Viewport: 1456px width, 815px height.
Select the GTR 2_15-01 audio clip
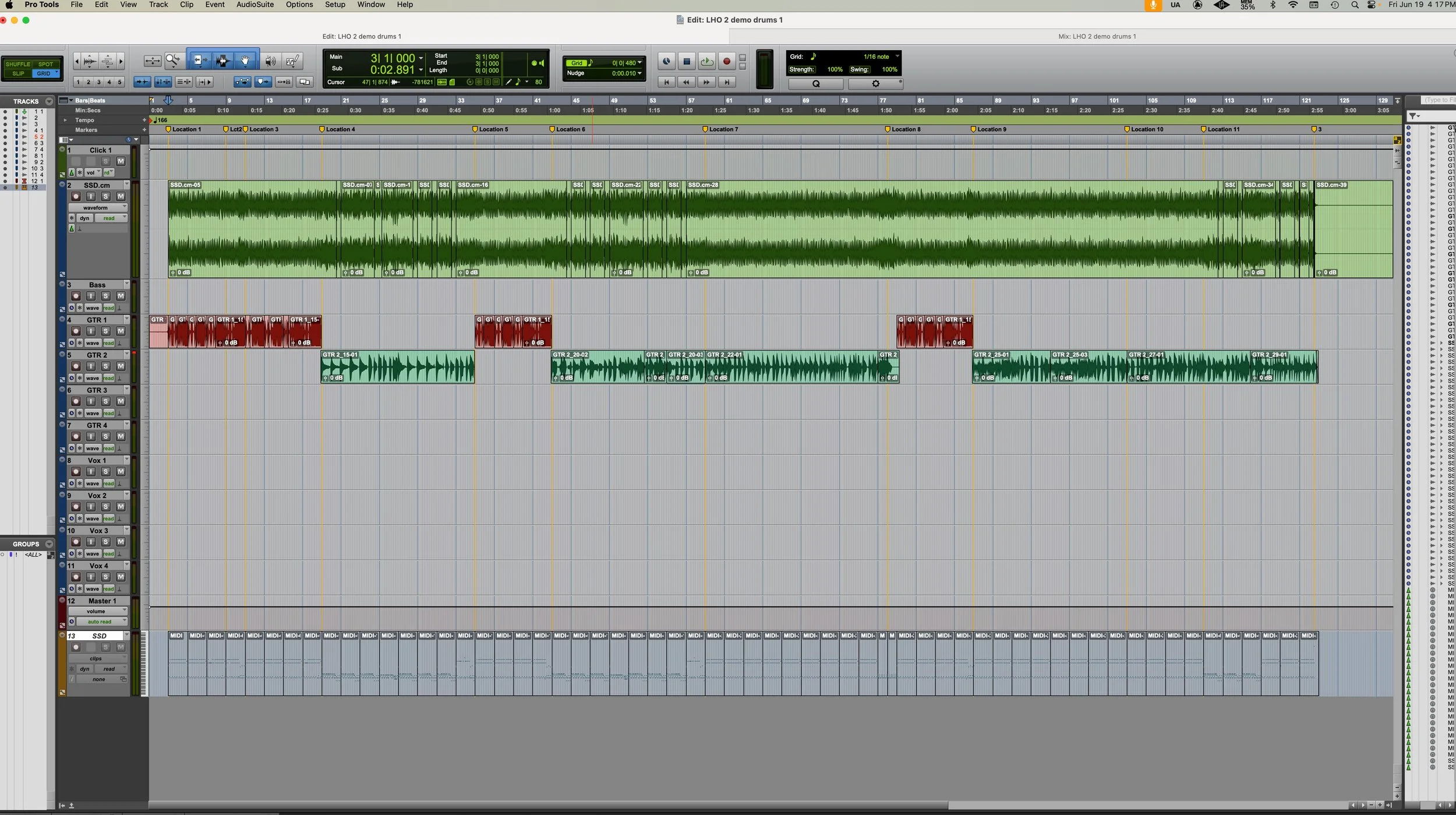pos(398,366)
